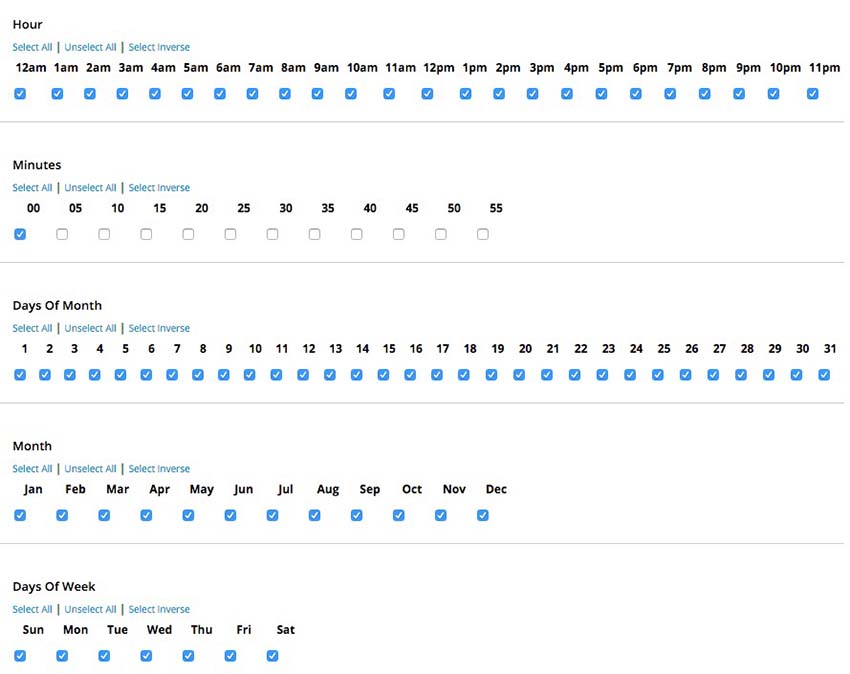
Task: Toggle the Wed weekday checkbox
Action: coord(146,656)
